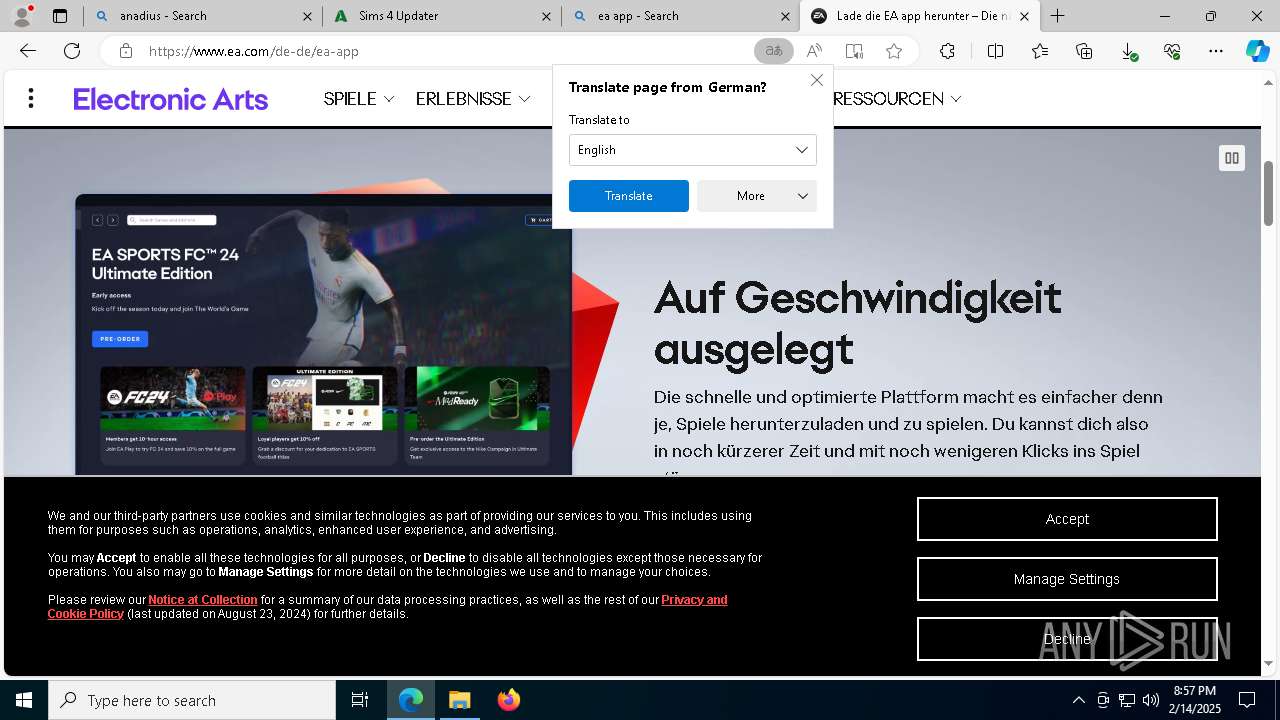Viewport: 1280px width, 720px height.
Task: Open volume control in tray
Action: click(1150, 700)
